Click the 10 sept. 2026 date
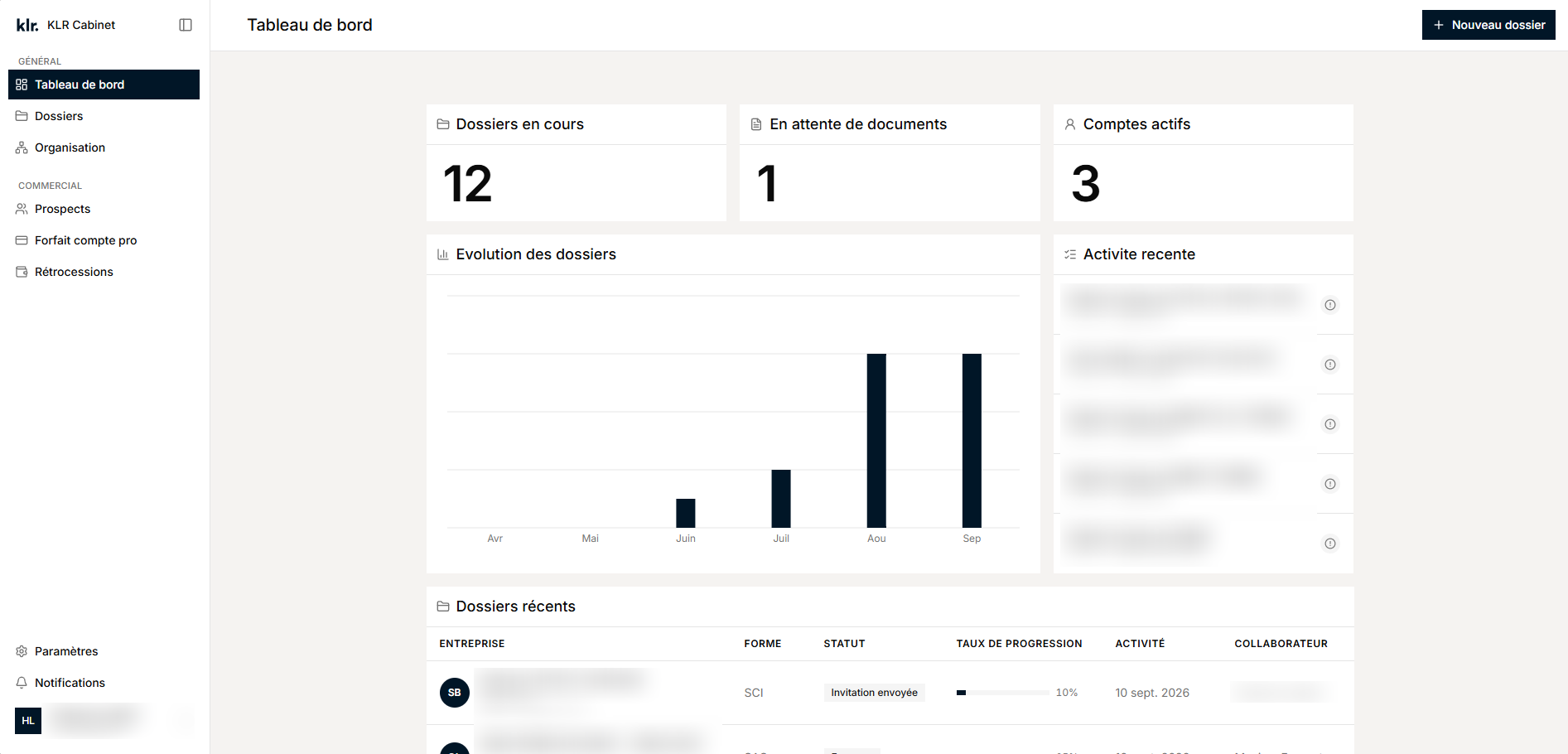 [1152, 693]
